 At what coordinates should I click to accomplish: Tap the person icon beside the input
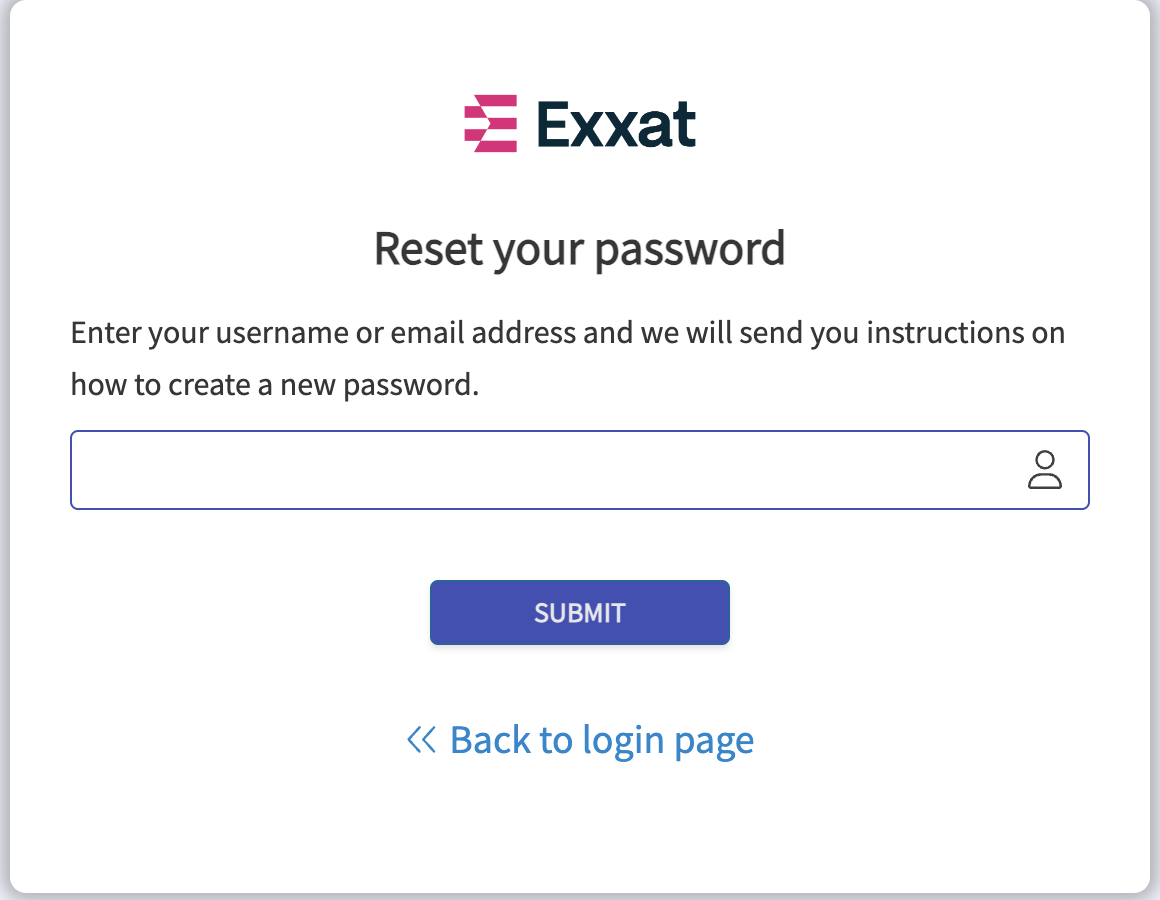(x=1045, y=470)
